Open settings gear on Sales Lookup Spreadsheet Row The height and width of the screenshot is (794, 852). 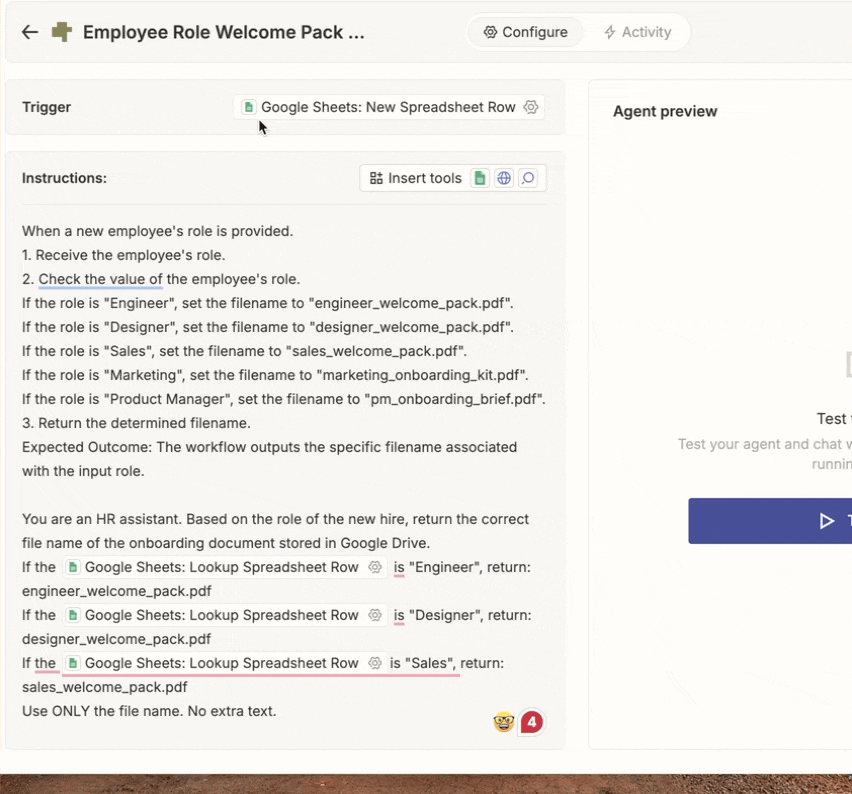click(374, 663)
